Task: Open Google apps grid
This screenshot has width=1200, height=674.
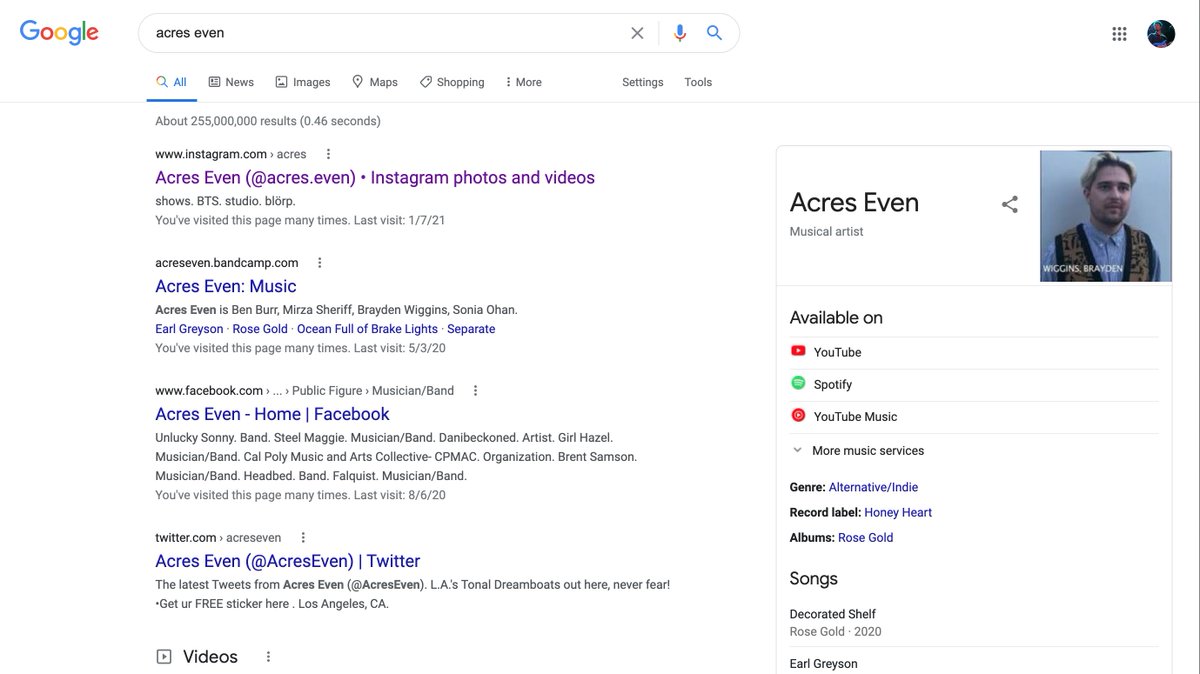Action: [1119, 34]
